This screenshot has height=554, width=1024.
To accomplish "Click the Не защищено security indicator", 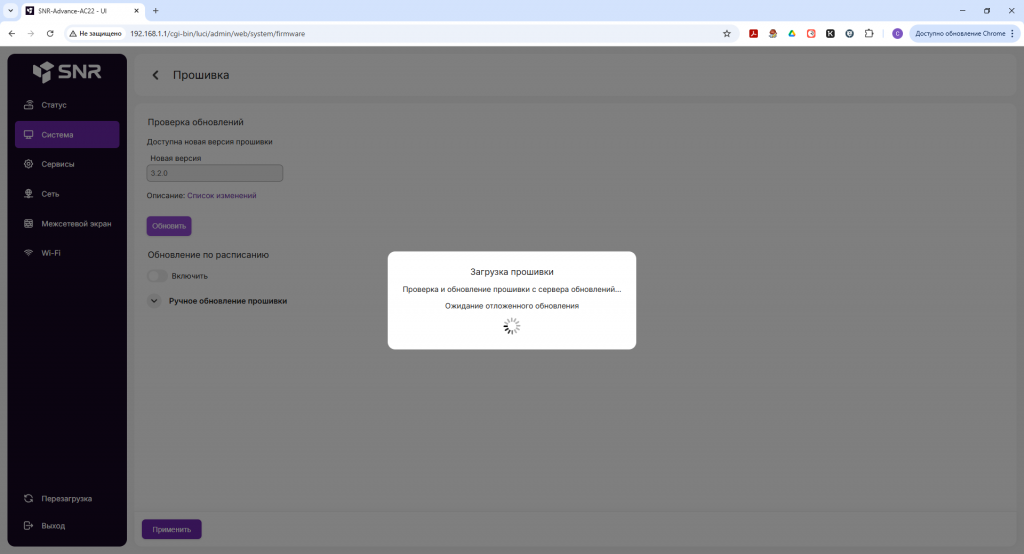I will [x=95, y=33].
